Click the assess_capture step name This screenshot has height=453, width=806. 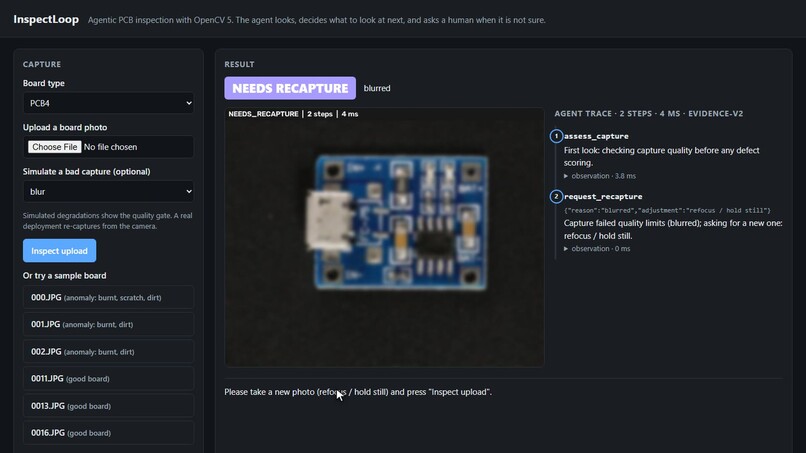[596, 136]
